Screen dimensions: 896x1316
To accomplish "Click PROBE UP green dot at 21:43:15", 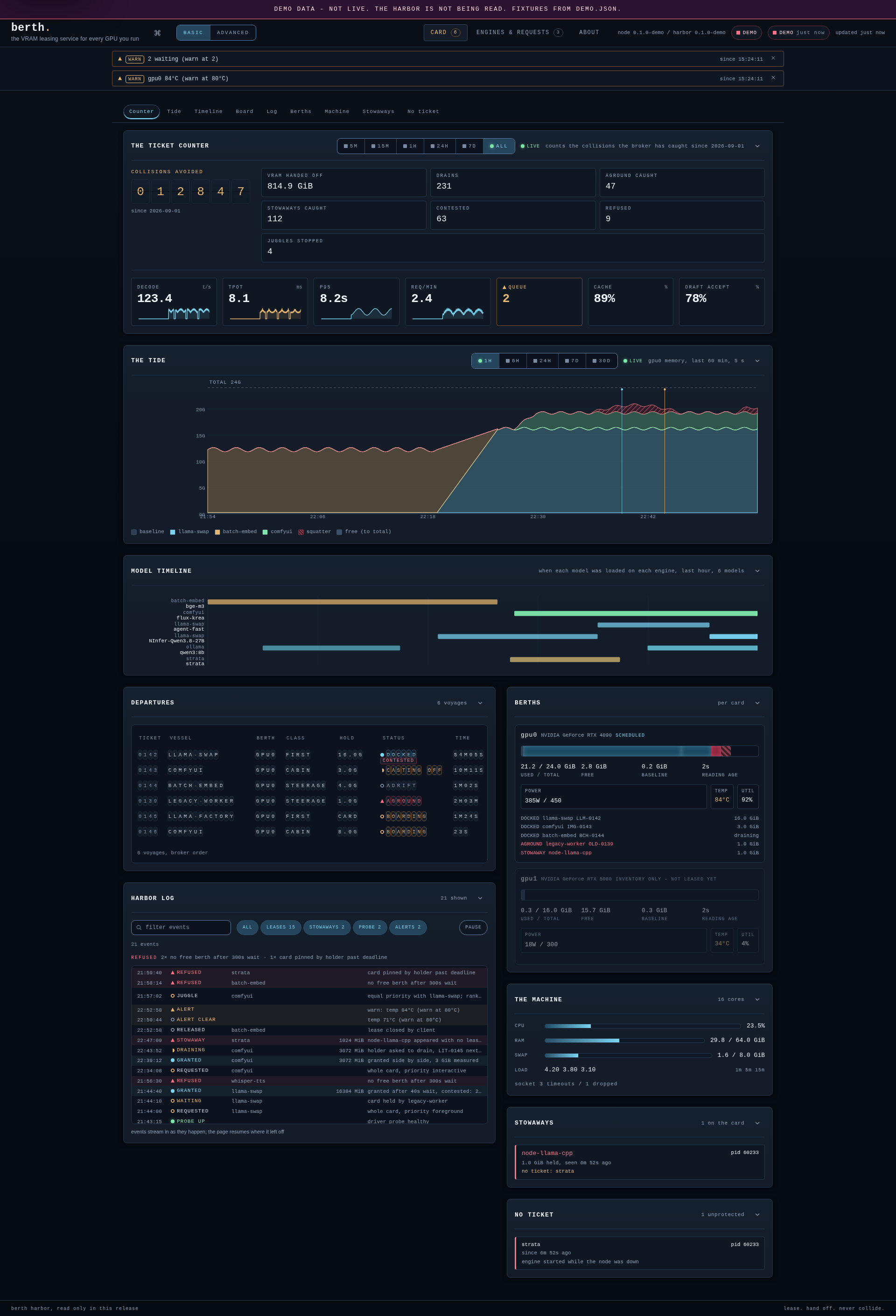I will pyautogui.click(x=173, y=1121).
